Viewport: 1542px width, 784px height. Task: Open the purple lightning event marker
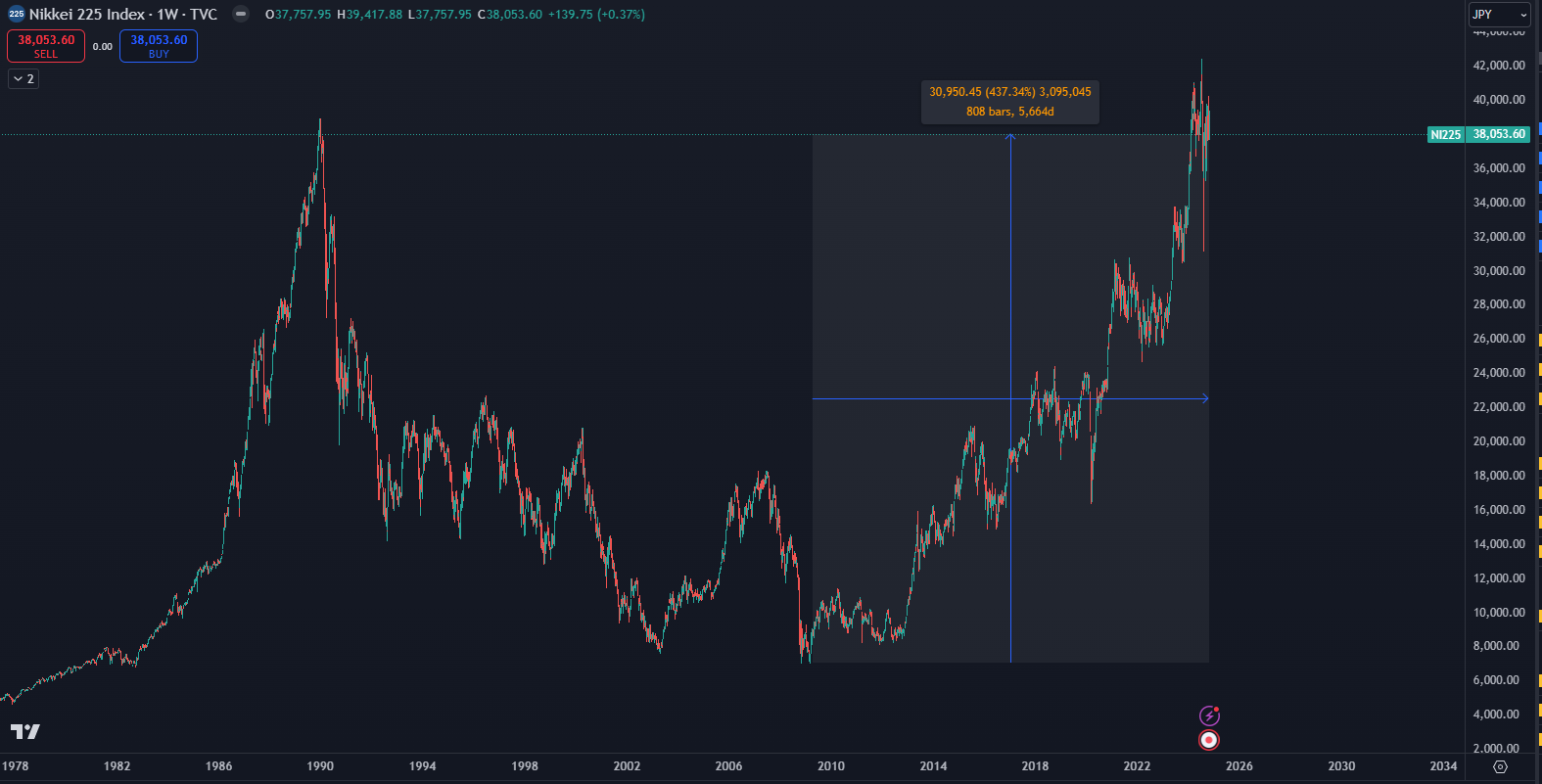[1210, 715]
